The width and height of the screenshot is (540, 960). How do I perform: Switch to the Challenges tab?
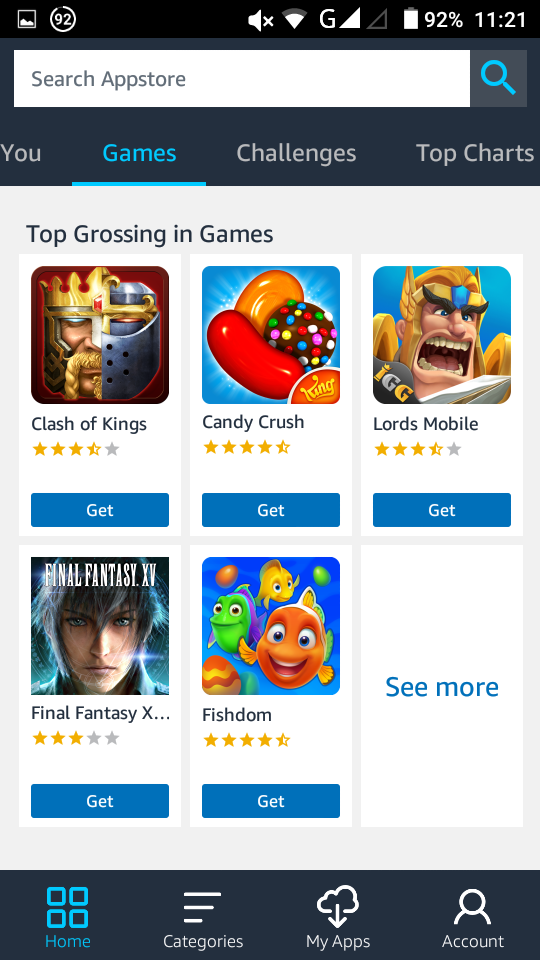pos(296,153)
